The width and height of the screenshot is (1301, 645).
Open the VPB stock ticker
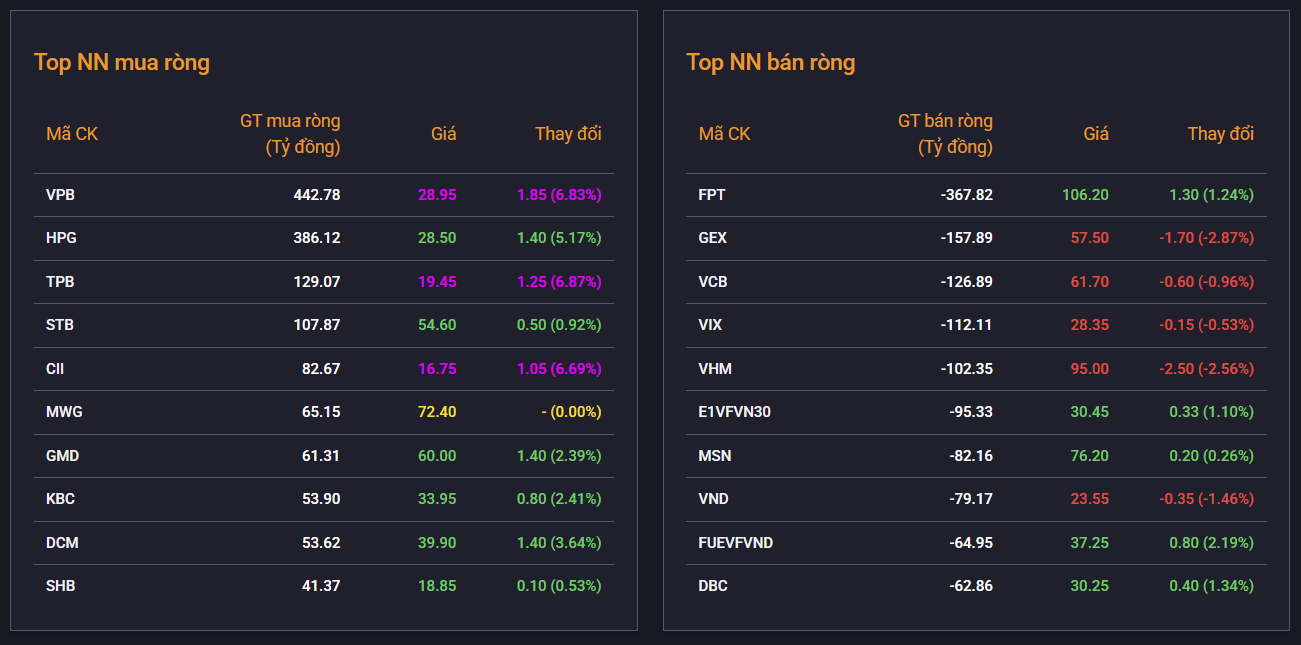tap(60, 195)
